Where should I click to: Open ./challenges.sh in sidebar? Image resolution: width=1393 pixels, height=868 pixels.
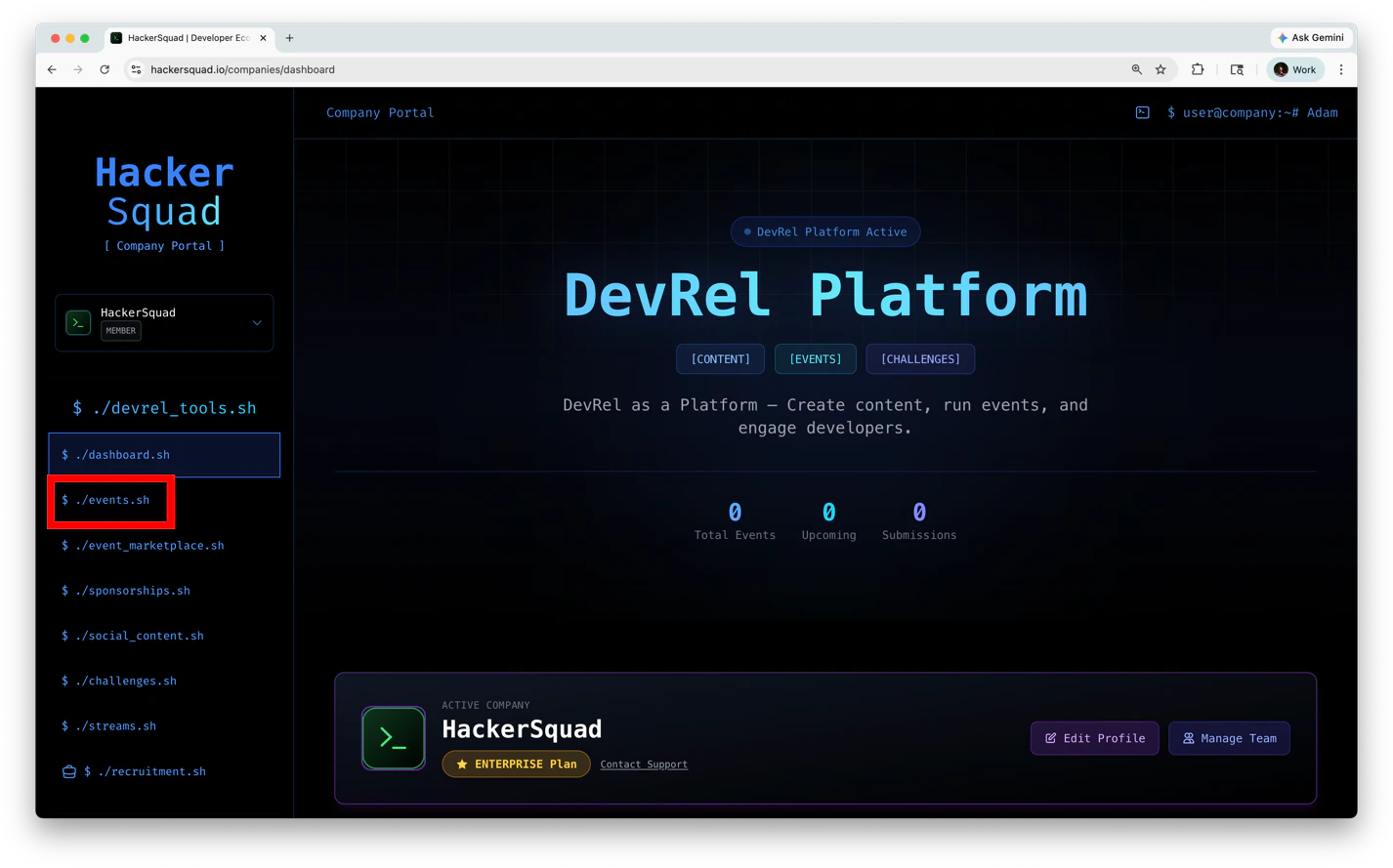click(164, 681)
